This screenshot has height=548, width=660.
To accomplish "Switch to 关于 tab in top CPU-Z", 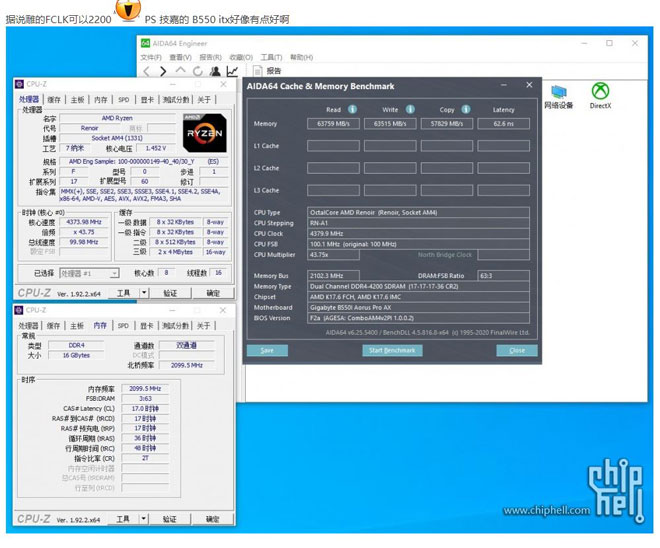I will click(x=204, y=100).
